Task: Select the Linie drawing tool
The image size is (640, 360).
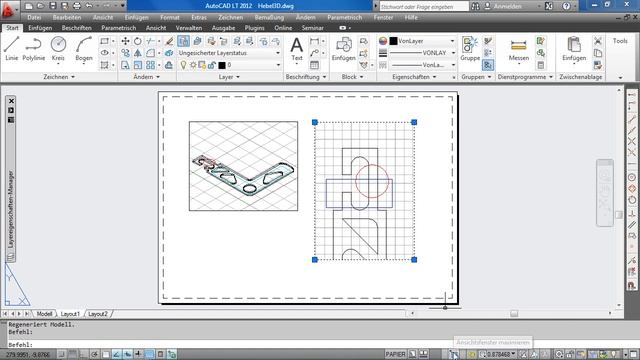Action: click(x=11, y=48)
